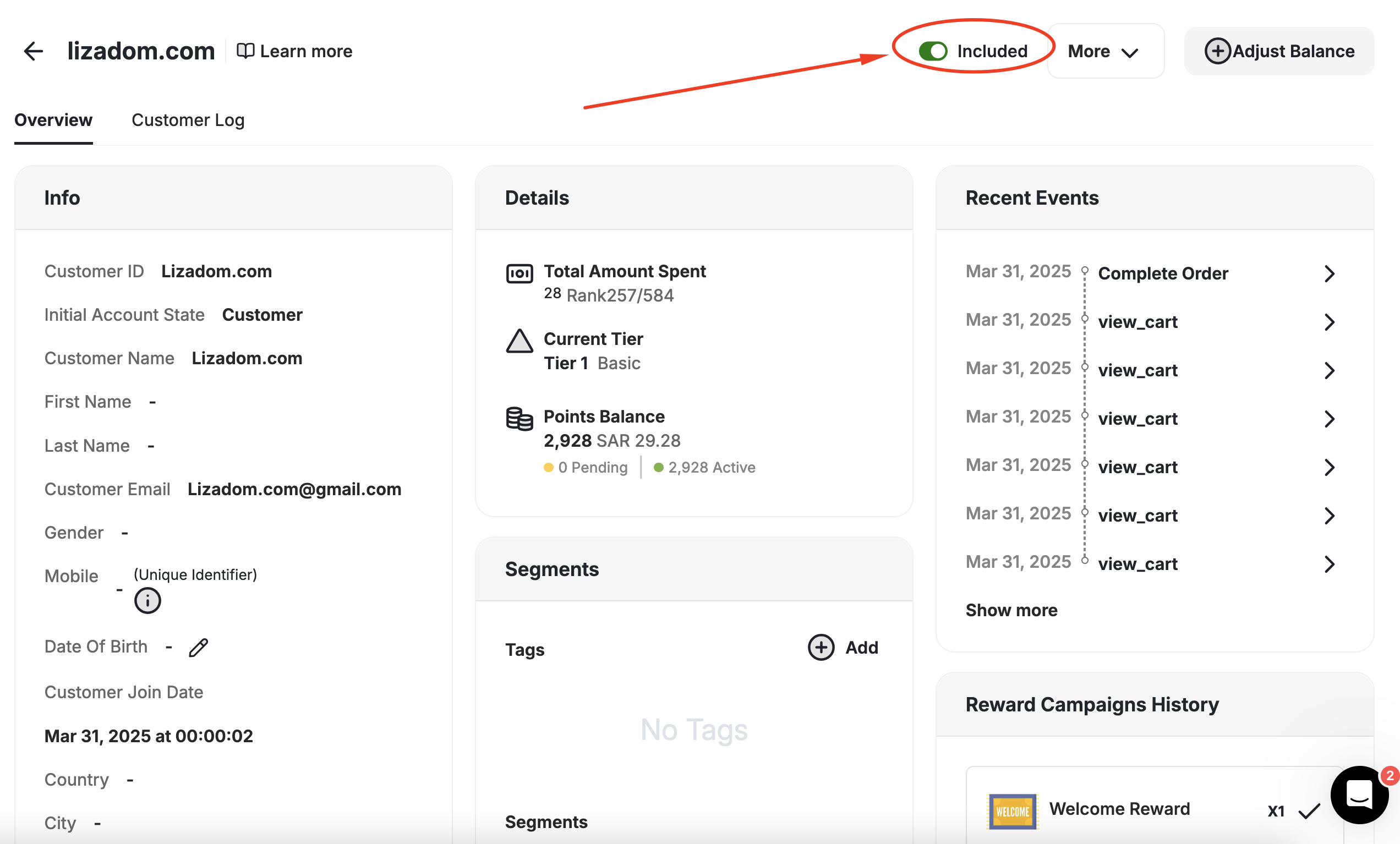The height and width of the screenshot is (844, 1400).
Task: Open the Learn more documentation link
Action: pos(294,51)
